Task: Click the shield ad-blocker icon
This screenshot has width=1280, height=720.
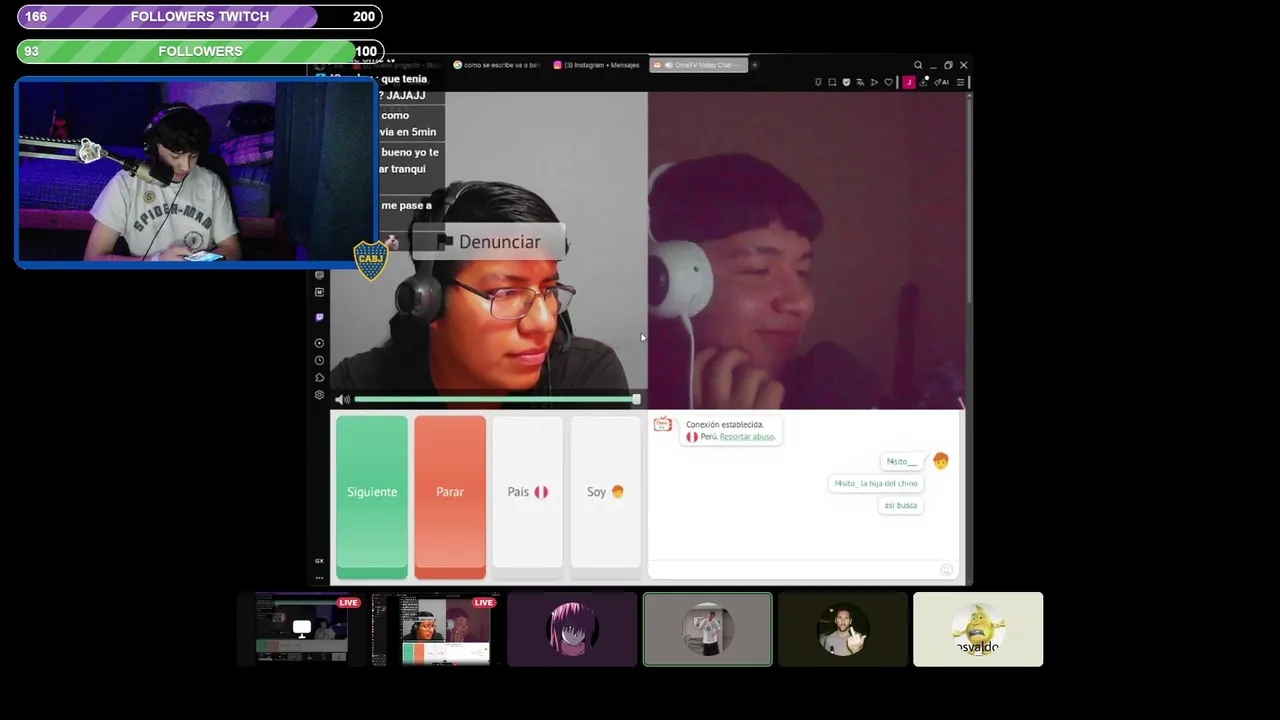Action: coord(846,82)
